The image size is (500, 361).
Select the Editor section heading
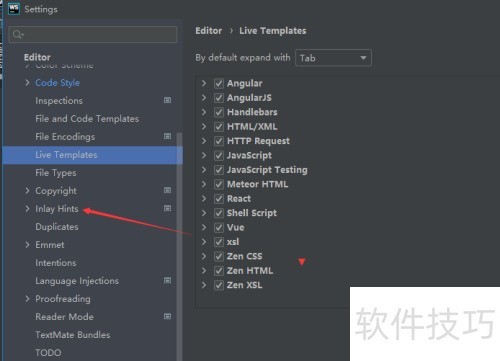click(37, 57)
